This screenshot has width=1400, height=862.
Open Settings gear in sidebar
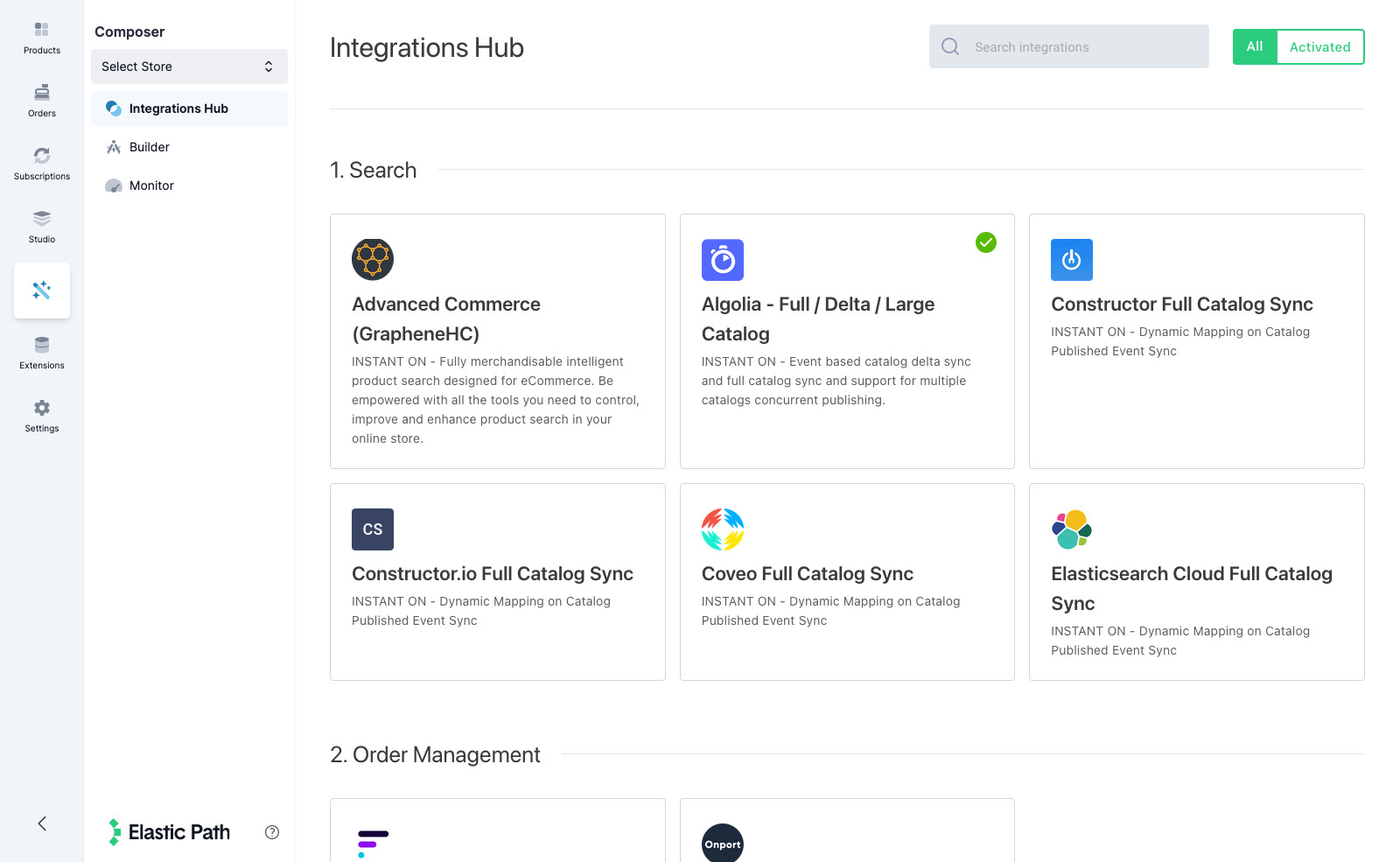pyautogui.click(x=41, y=416)
